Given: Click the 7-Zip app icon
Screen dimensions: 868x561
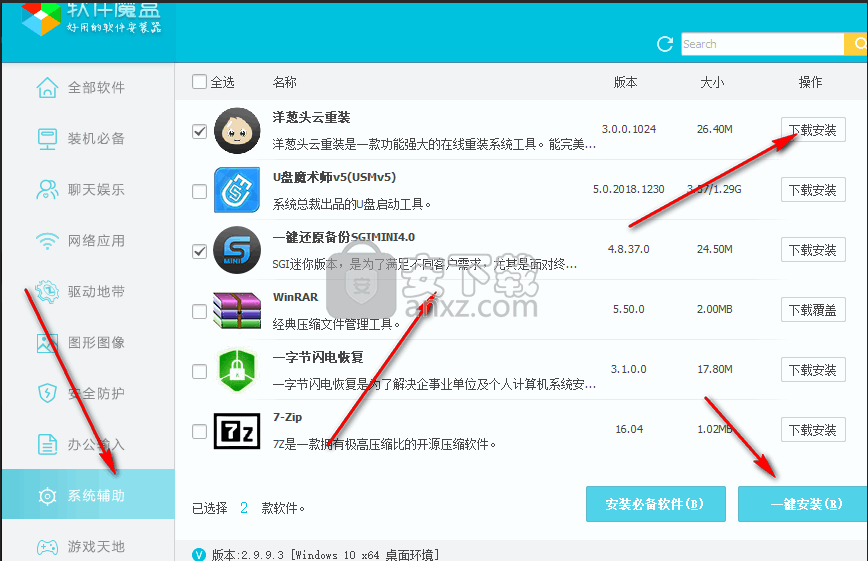Looking at the screenshot, I should click(x=237, y=430).
